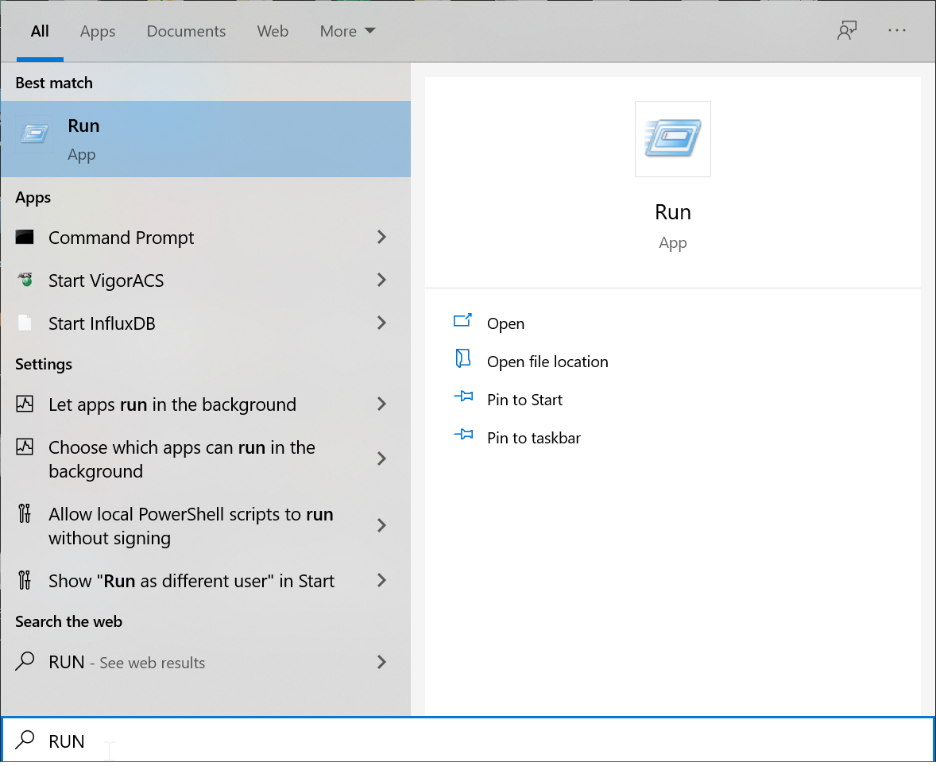Expand Choose which apps can run chevron
The height and width of the screenshot is (766, 936).
[381, 459]
